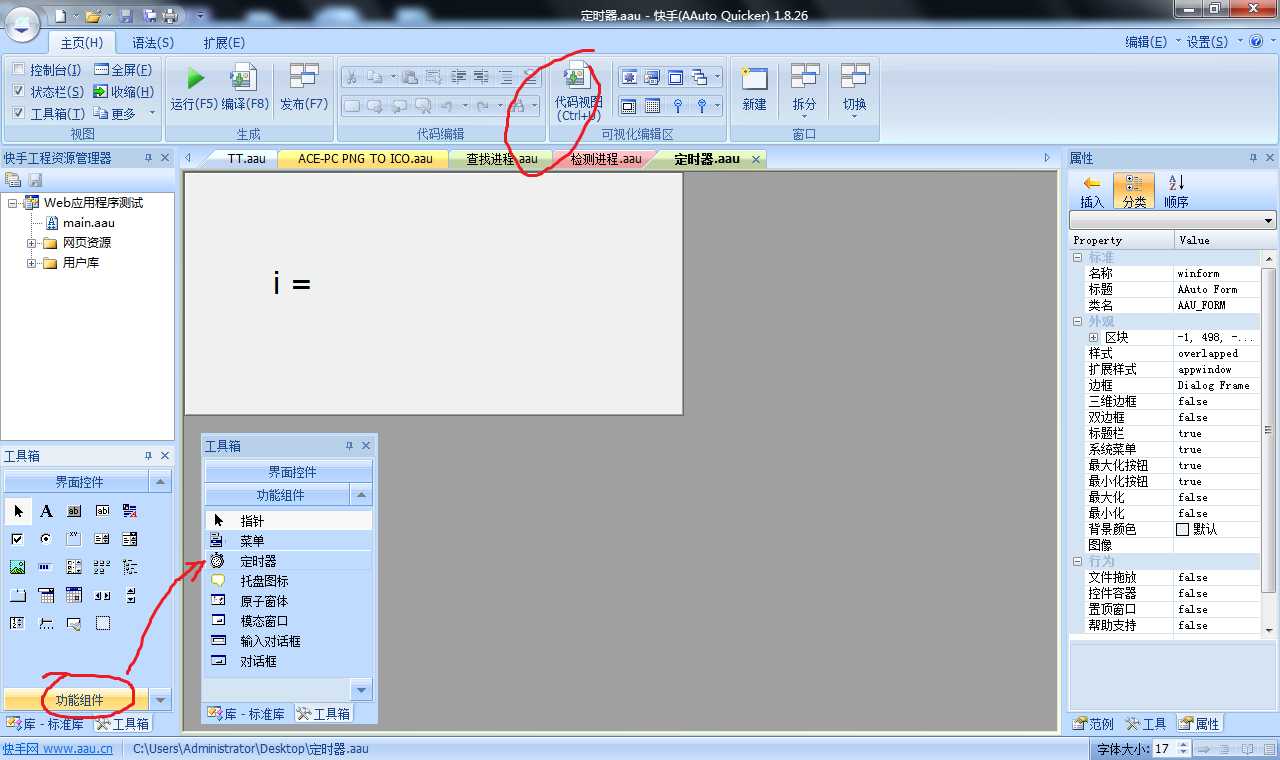Click 收缩(H) collapse option
Image resolution: width=1280 pixels, height=760 pixels.
(x=124, y=92)
